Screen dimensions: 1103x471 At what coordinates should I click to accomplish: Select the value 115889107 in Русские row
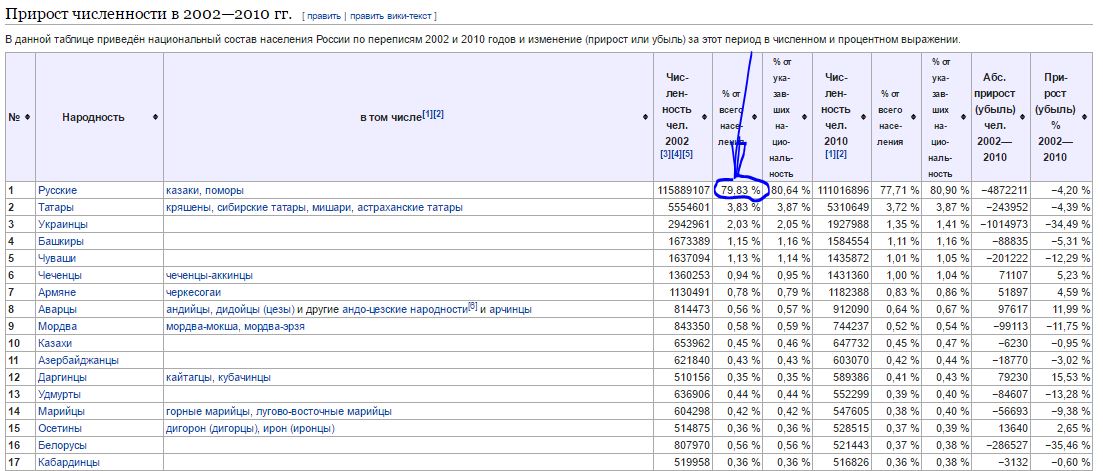point(684,191)
